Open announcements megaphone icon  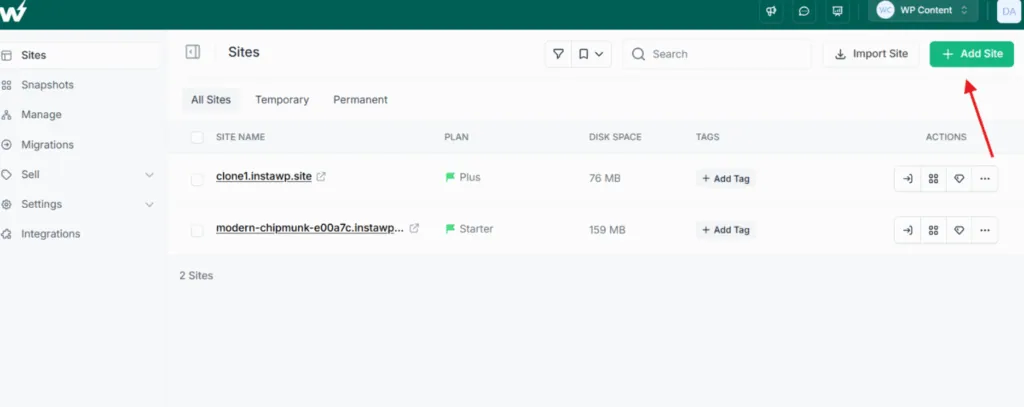(771, 11)
